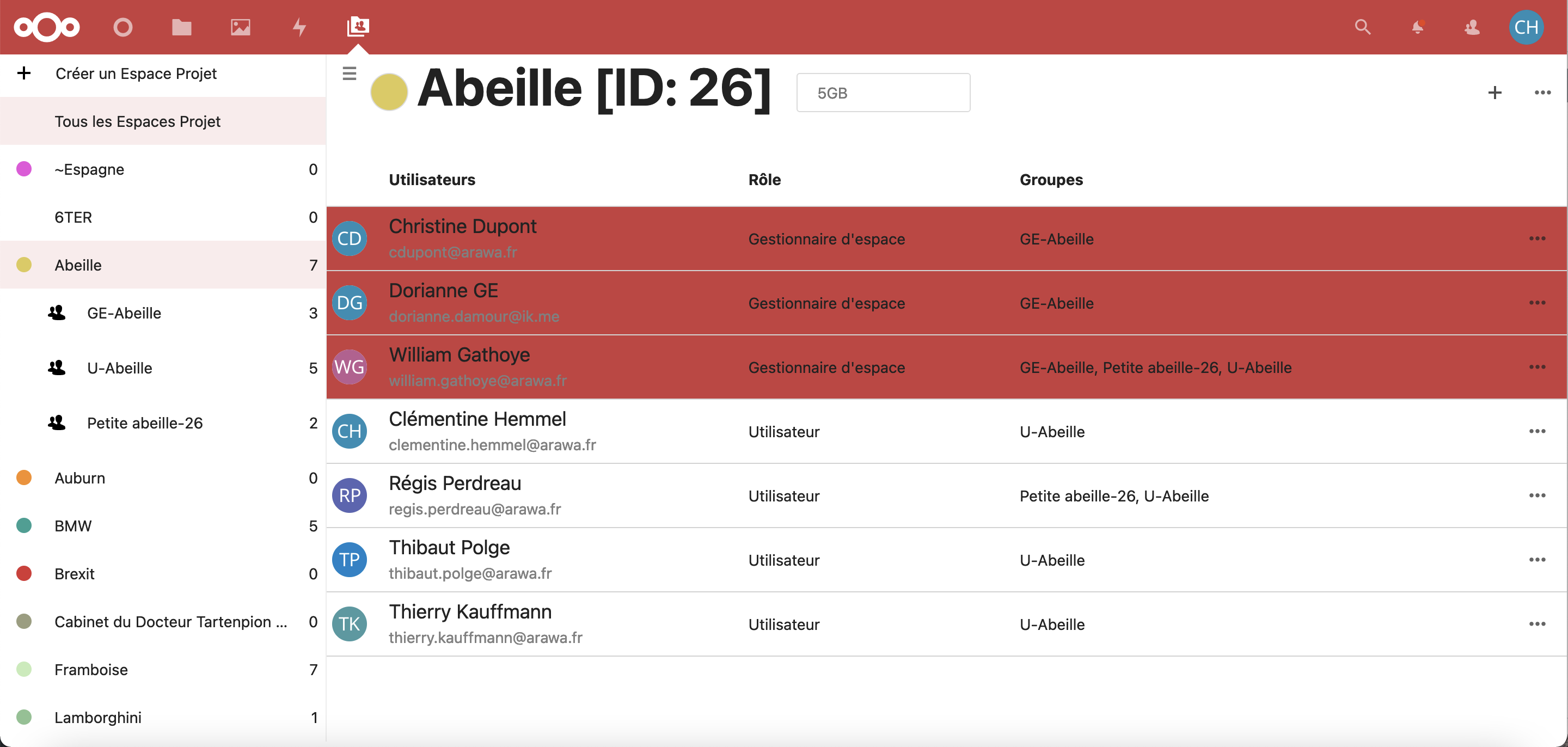Open the workspace options three-dot menu
Viewport: 1568px width, 747px height.
(x=1543, y=92)
